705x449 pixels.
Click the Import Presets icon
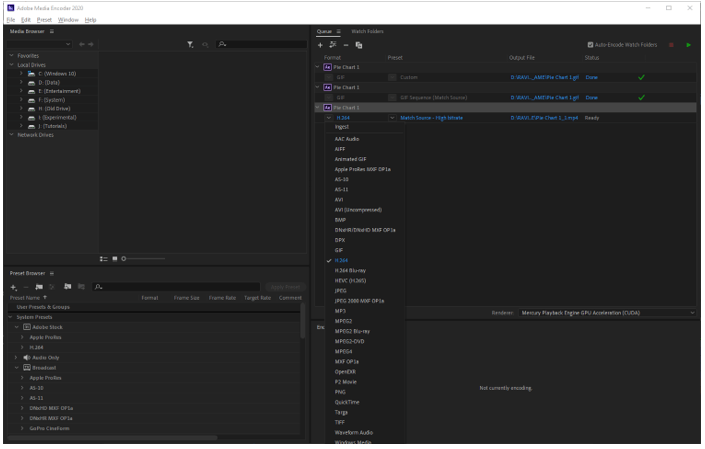pos(67,287)
